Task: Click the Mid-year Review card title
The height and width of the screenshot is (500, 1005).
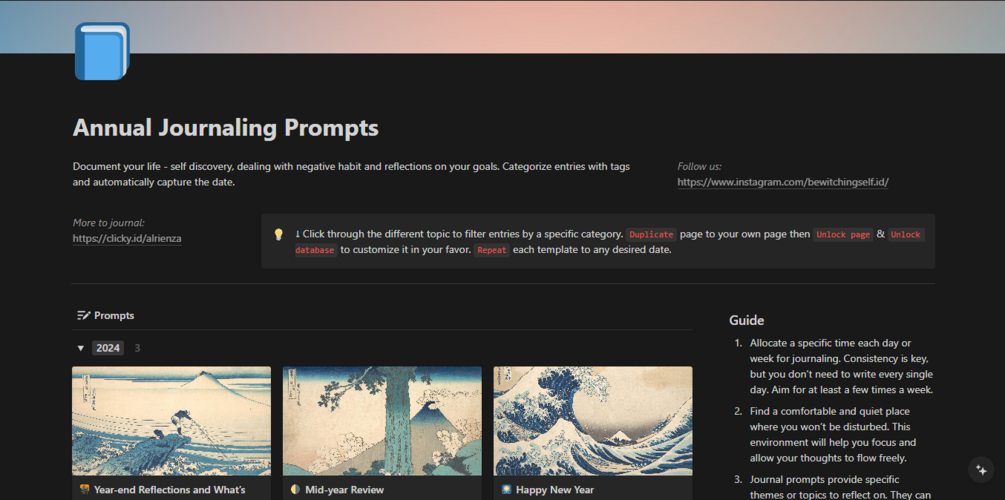Action: pos(344,490)
